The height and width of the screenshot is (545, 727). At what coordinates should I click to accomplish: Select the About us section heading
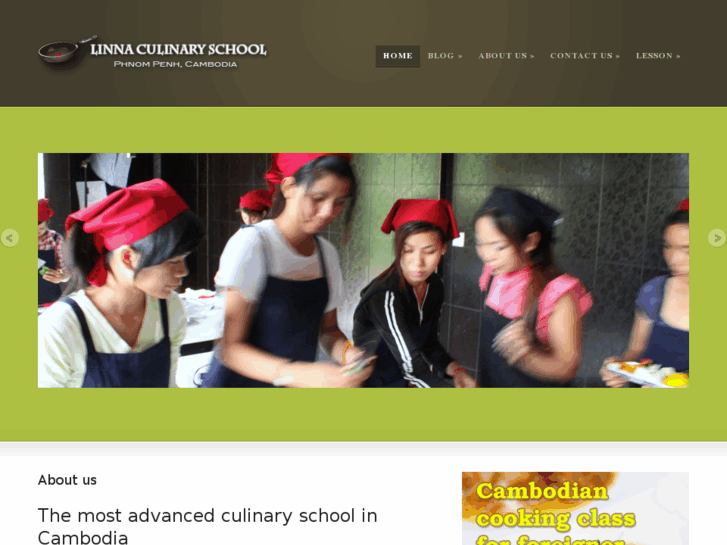pyautogui.click(x=67, y=480)
